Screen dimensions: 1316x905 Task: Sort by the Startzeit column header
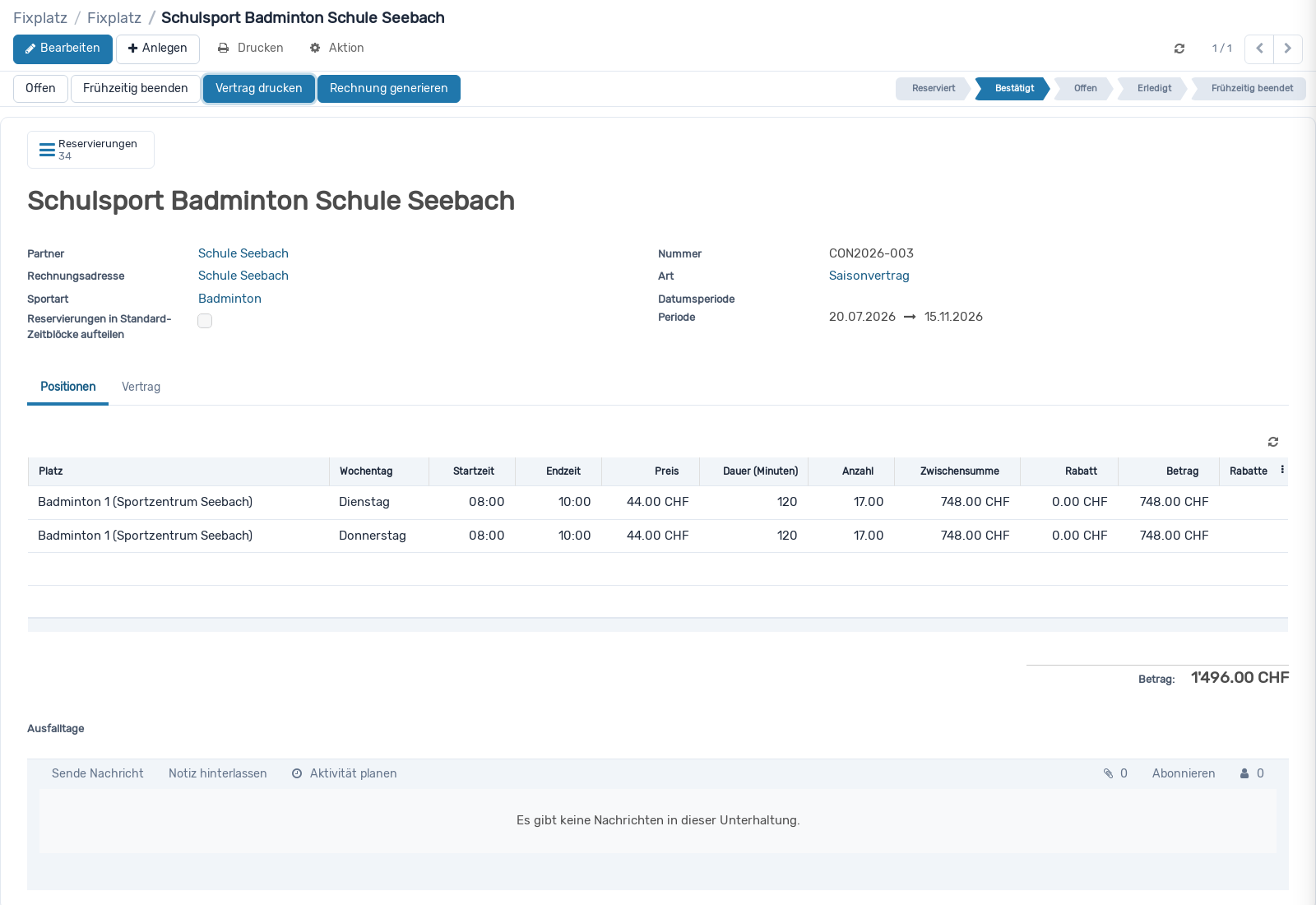click(472, 471)
